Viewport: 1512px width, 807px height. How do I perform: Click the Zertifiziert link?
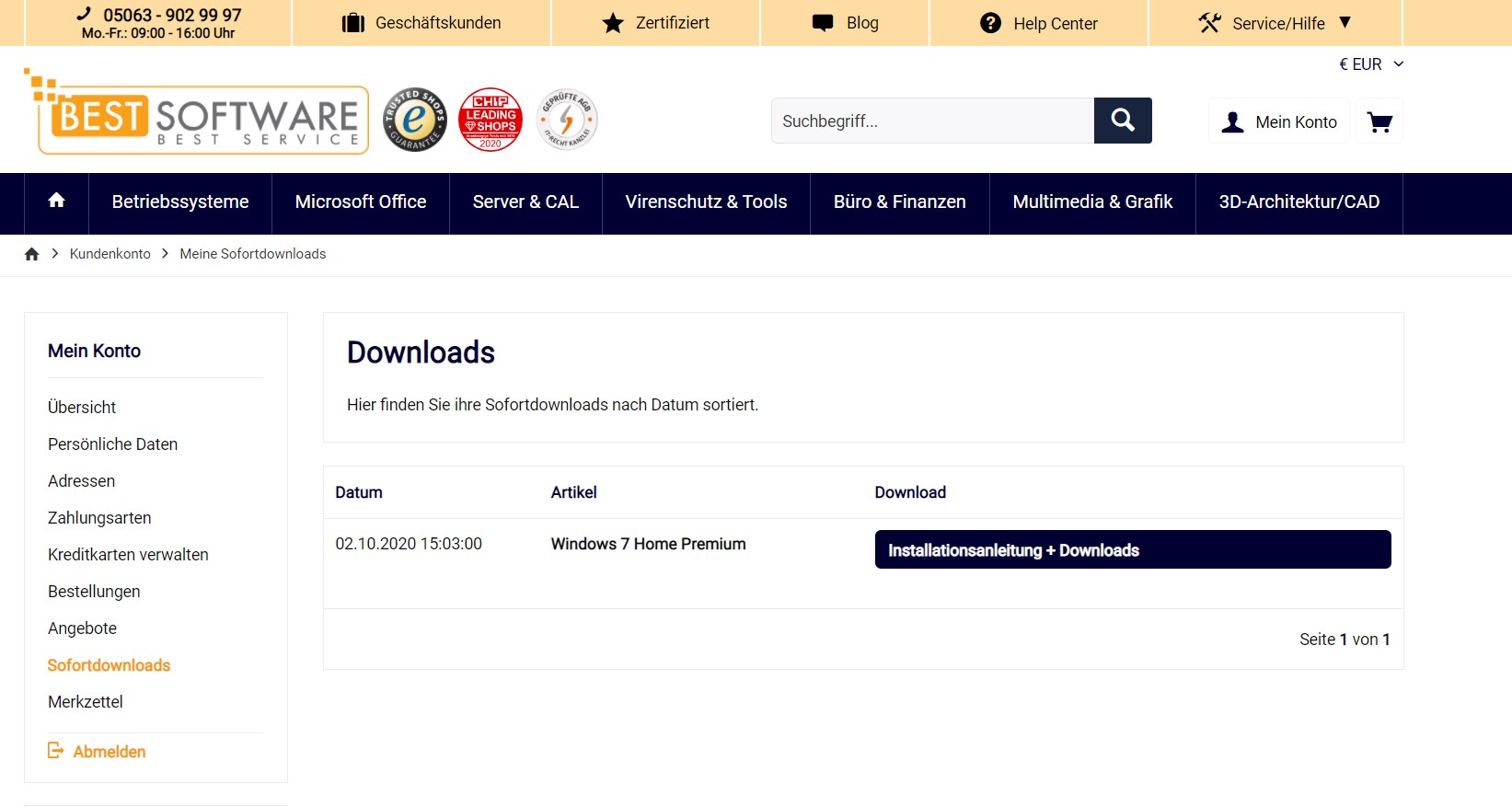[673, 23]
